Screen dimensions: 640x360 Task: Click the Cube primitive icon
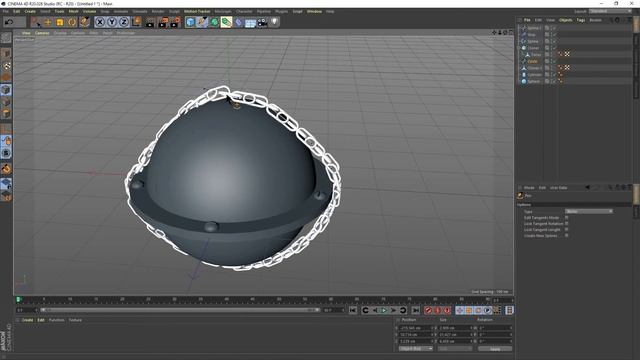190,22
